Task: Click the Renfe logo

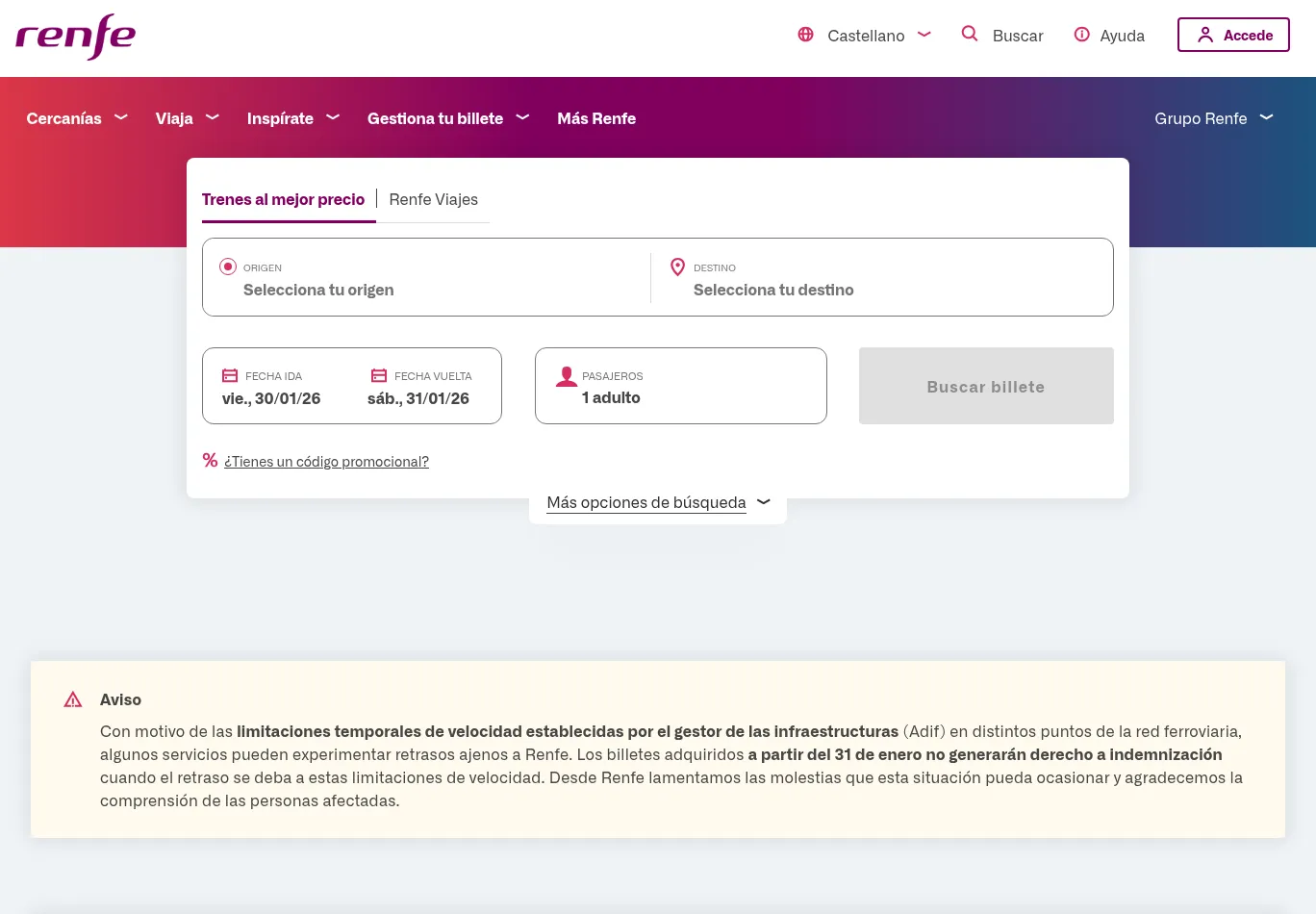Action: [75, 37]
